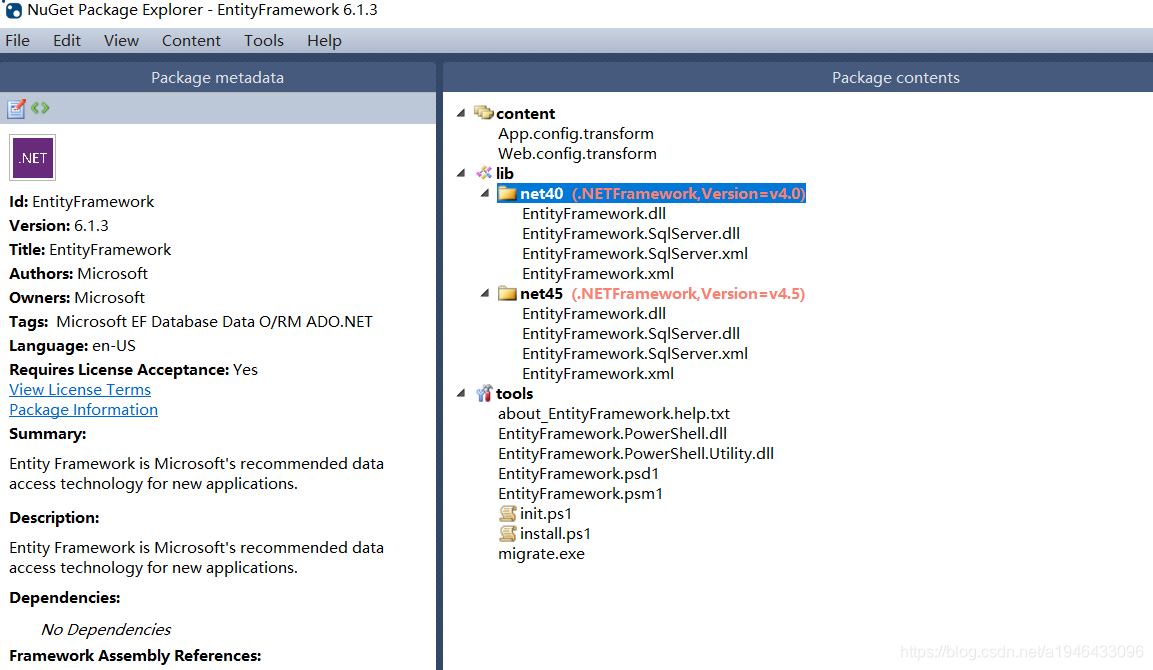
Task: Click the tools node icon
Action: pos(484,393)
